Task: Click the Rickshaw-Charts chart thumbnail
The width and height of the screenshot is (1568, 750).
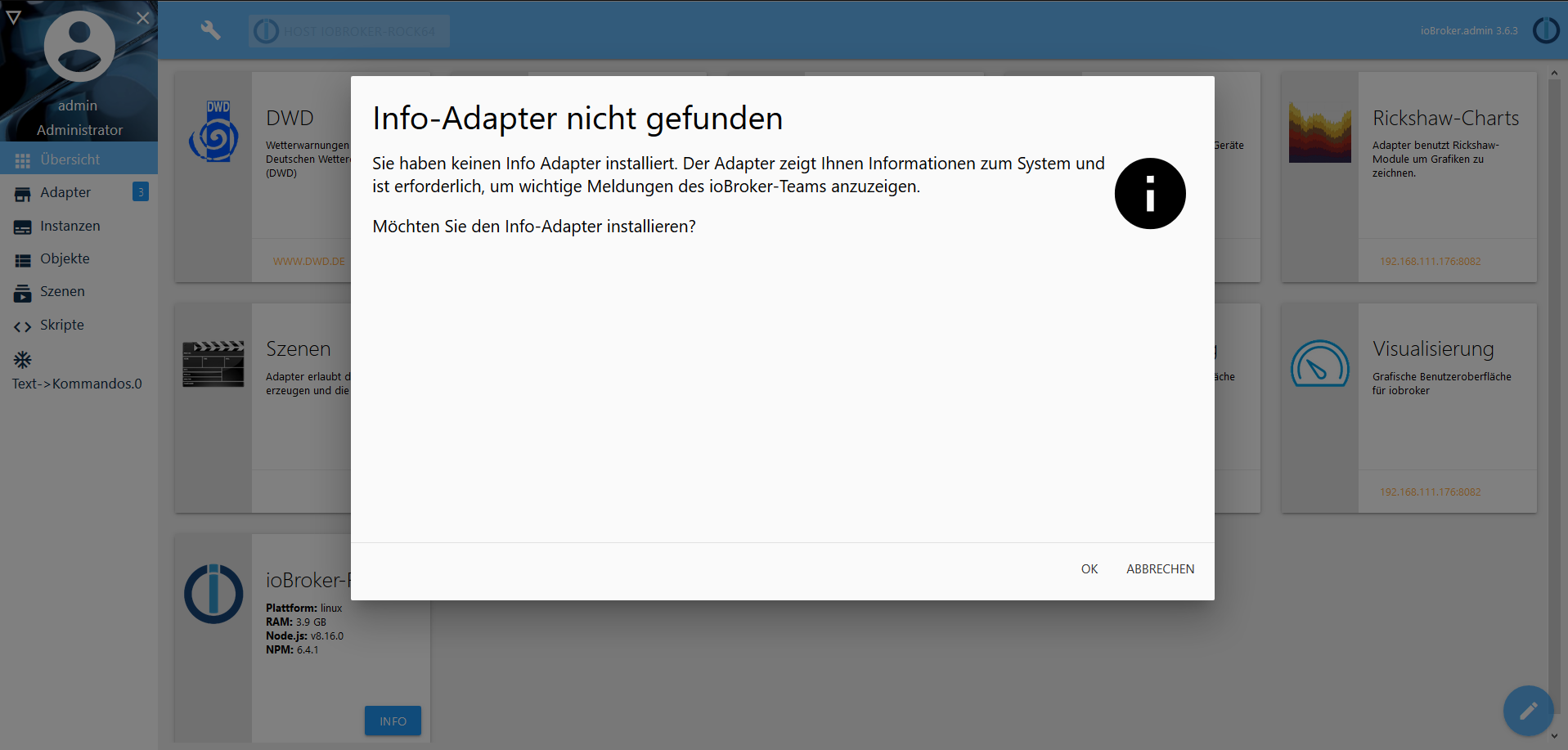Action: click(x=1319, y=132)
